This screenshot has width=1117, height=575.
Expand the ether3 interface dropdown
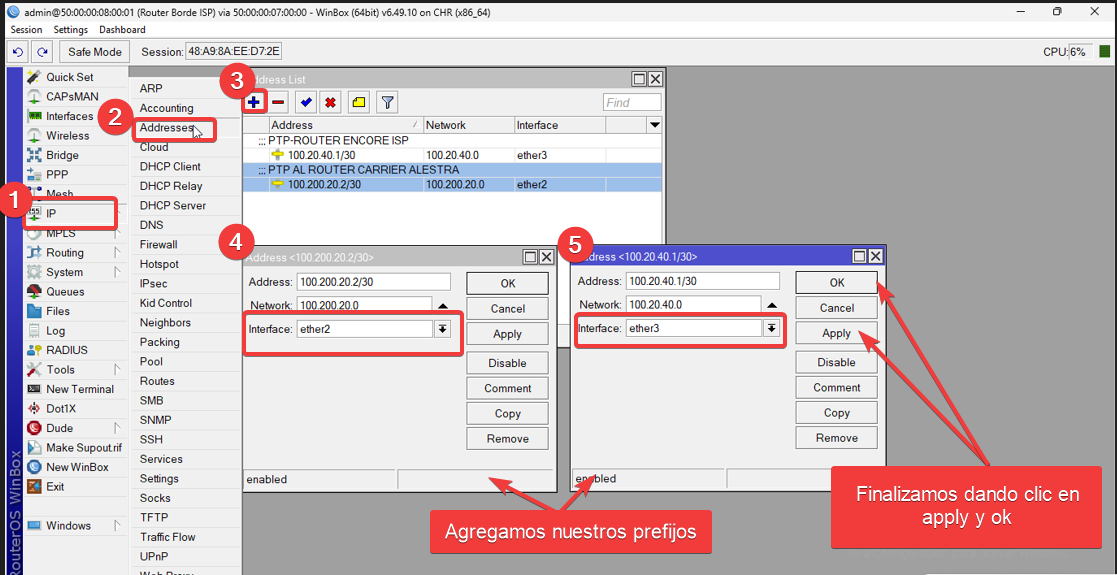pyautogui.click(x=771, y=328)
